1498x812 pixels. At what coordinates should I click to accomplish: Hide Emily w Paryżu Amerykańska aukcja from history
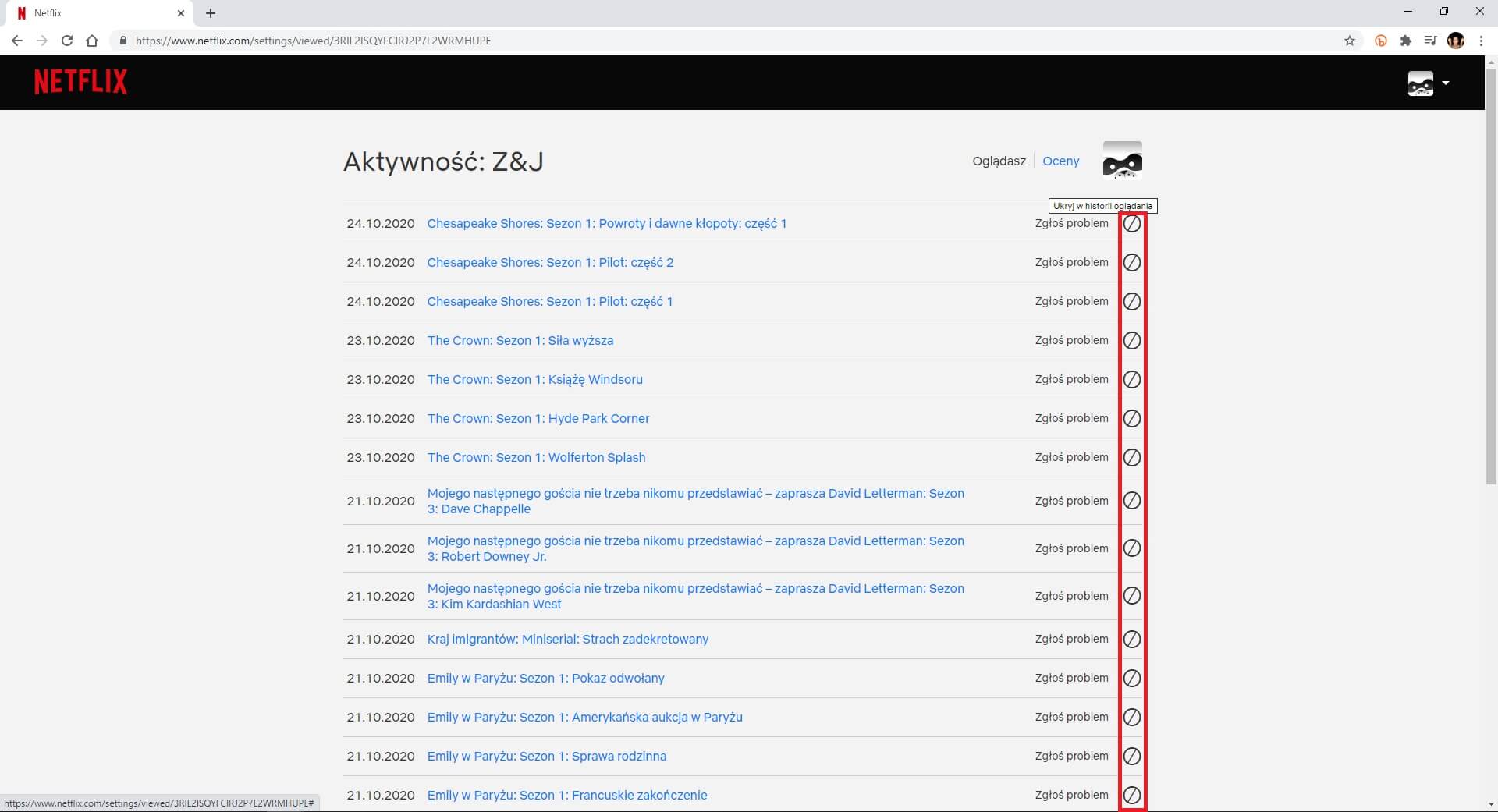1131,718
